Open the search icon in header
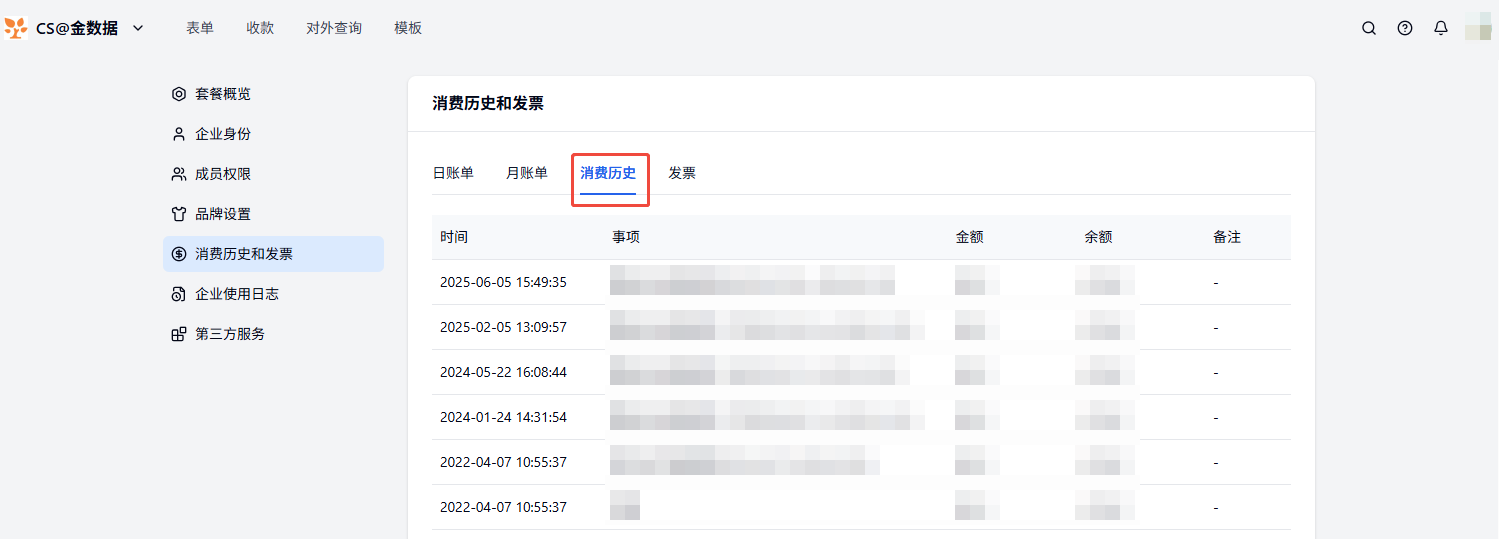This screenshot has height=539, width=1499. (1369, 28)
